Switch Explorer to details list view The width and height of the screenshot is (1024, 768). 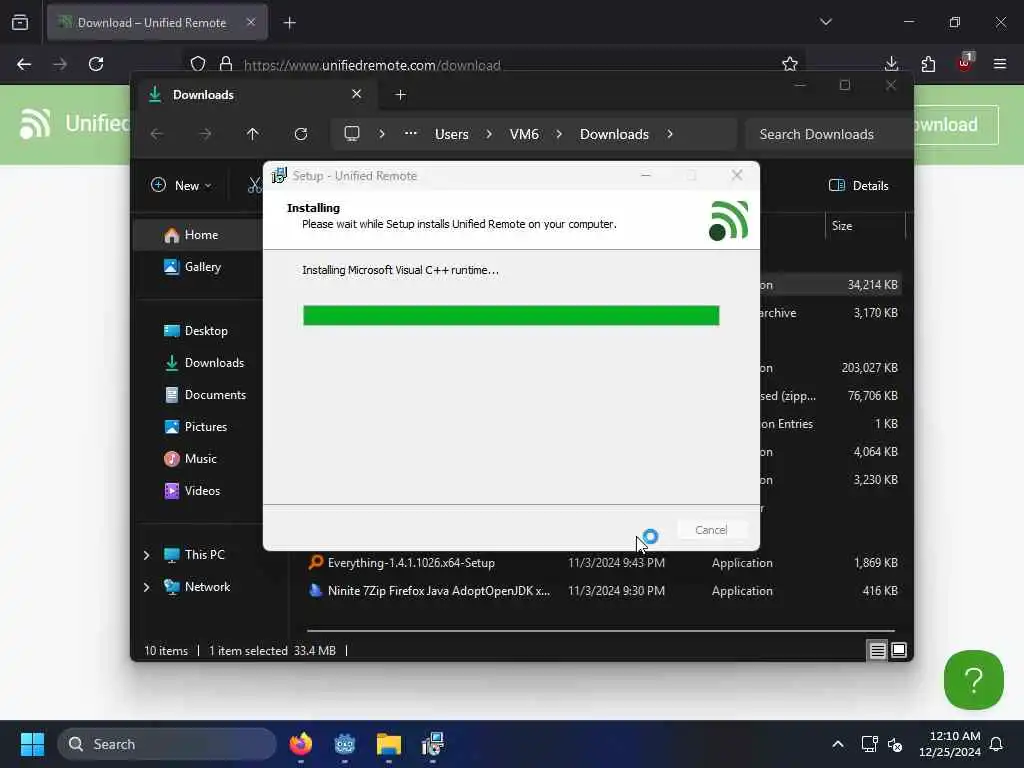click(877, 650)
